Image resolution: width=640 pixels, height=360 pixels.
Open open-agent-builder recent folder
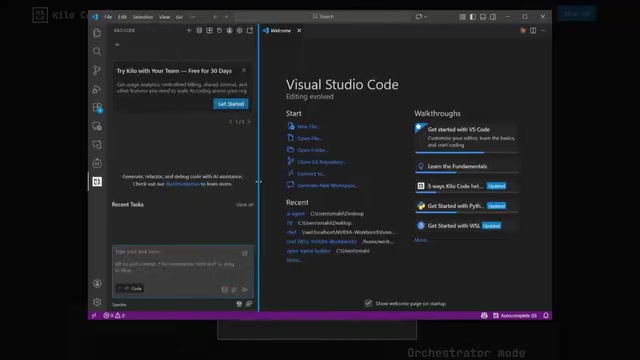(x=309, y=251)
